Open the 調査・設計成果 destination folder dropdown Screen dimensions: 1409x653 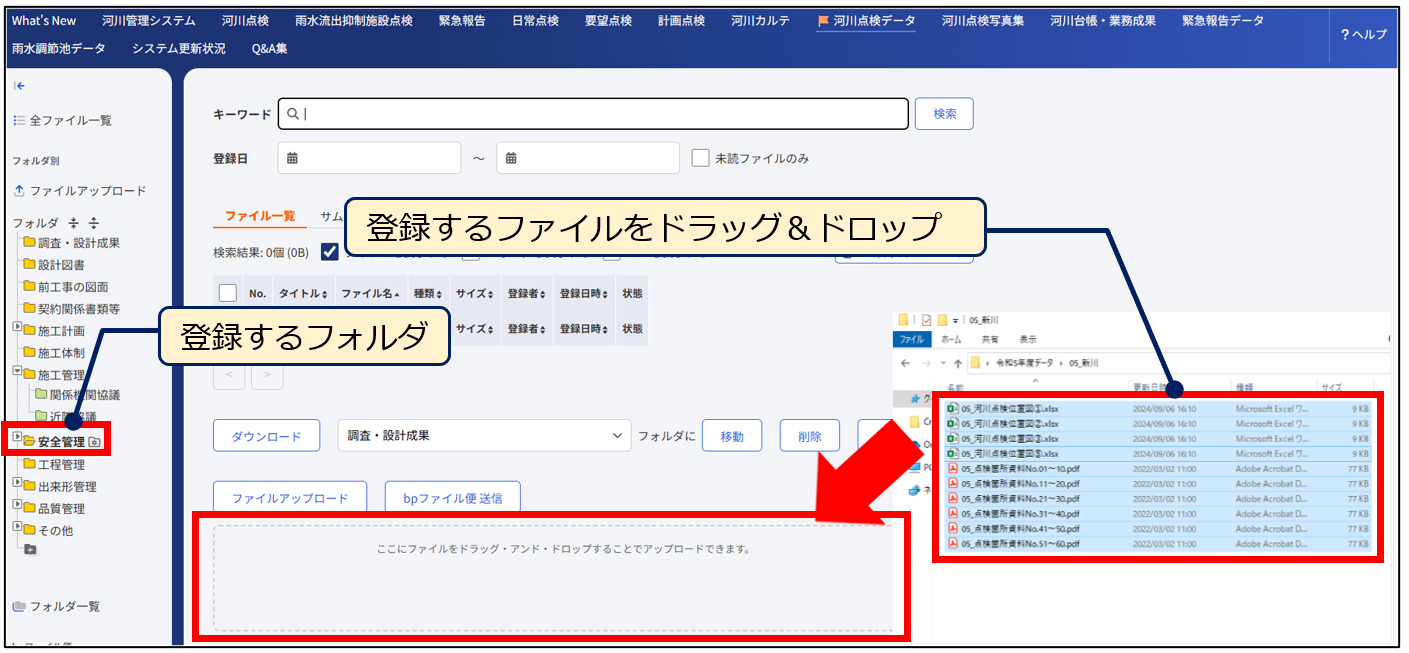click(485, 436)
